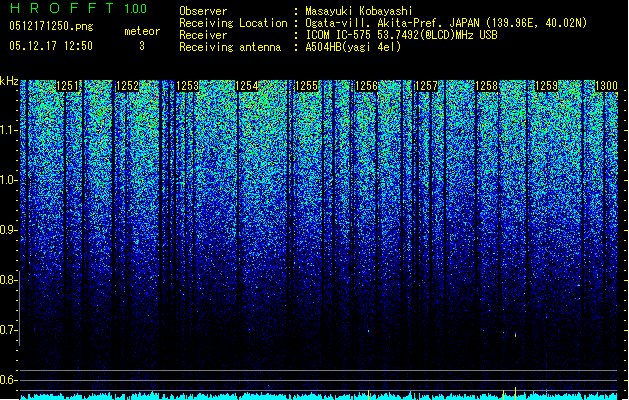Click the Observer field label

(203, 11)
